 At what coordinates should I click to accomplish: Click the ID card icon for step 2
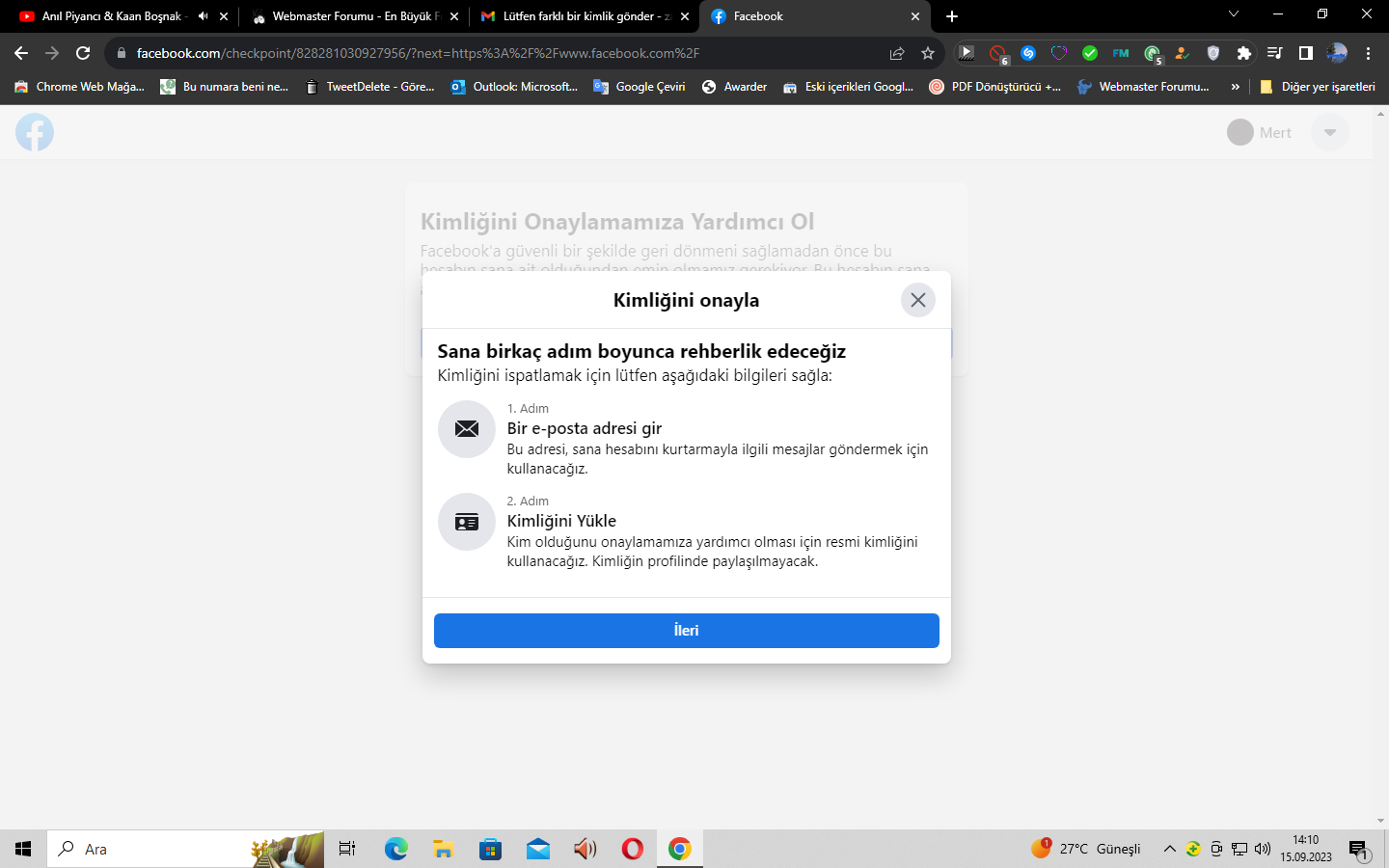tap(467, 522)
